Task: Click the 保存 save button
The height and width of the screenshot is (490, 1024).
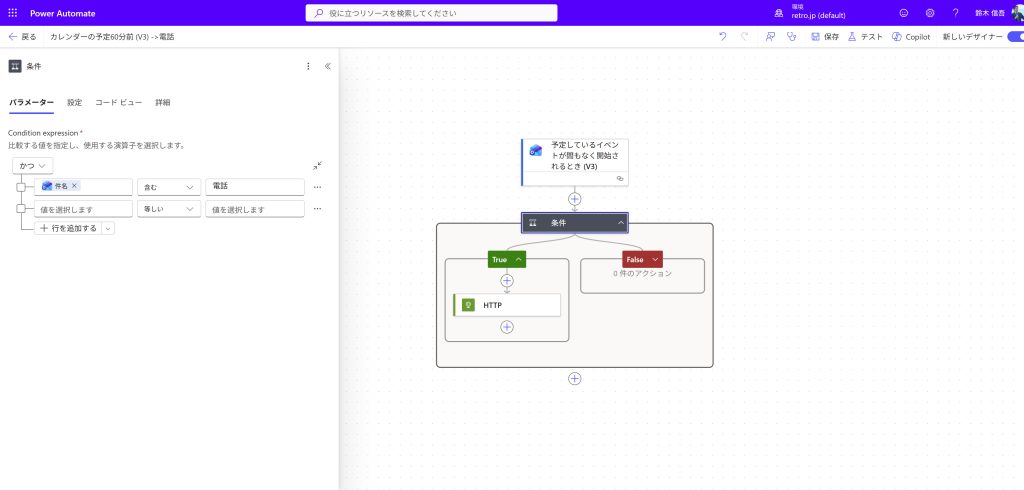Action: (825, 37)
